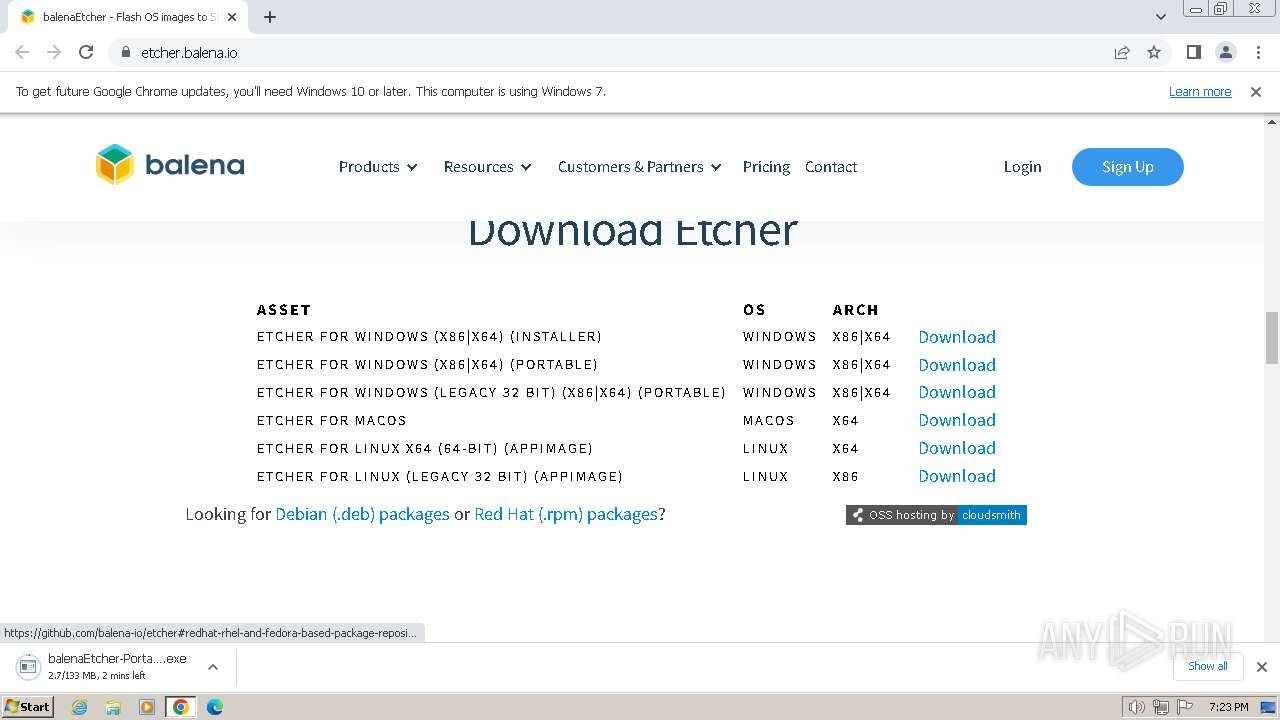This screenshot has width=1280, height=720.
Task: Expand options for the balenaEtcher download
Action: (212, 667)
